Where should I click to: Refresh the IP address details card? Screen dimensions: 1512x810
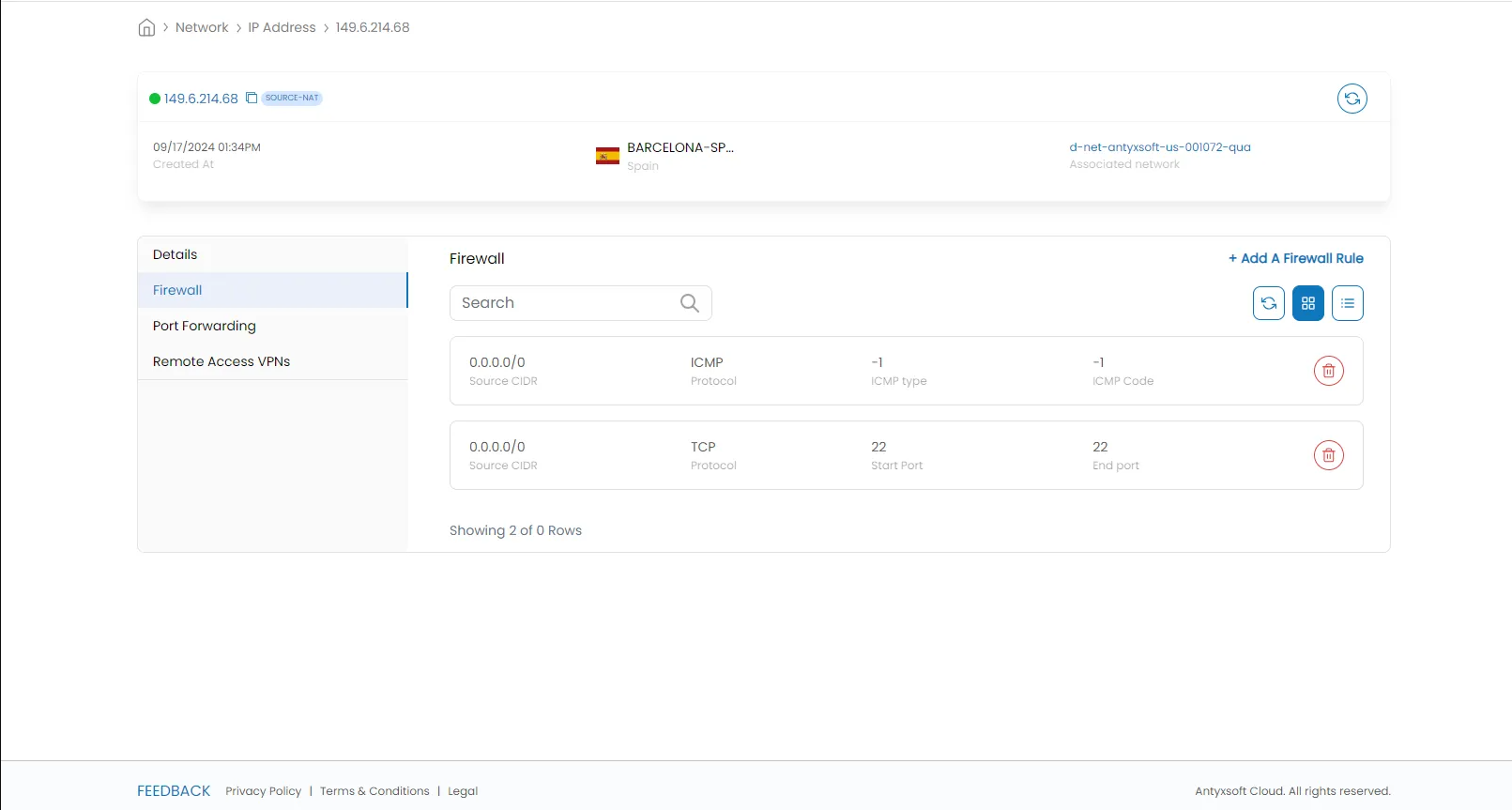pyautogui.click(x=1352, y=99)
